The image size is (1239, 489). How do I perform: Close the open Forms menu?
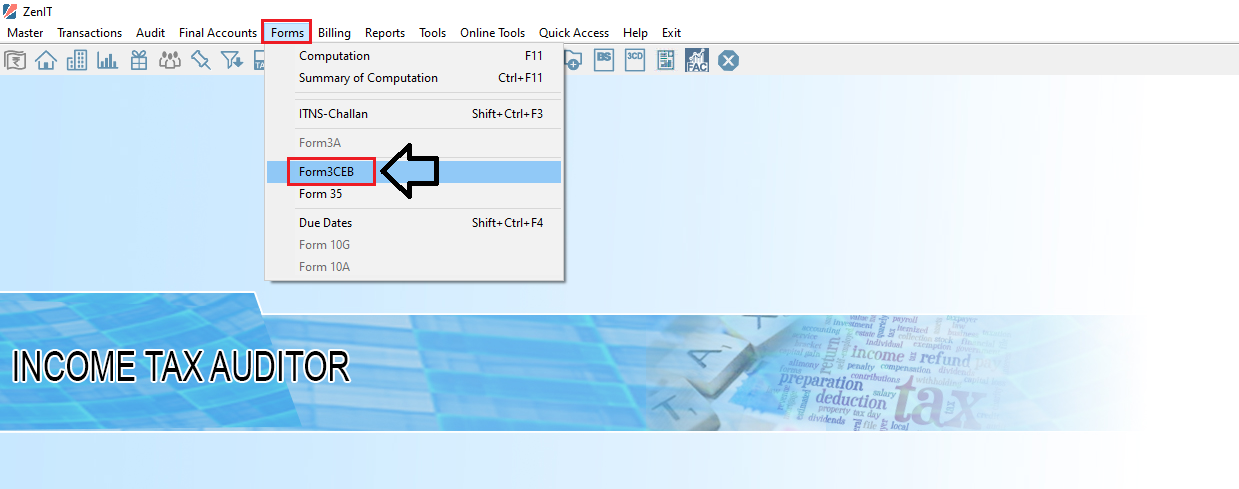point(287,33)
